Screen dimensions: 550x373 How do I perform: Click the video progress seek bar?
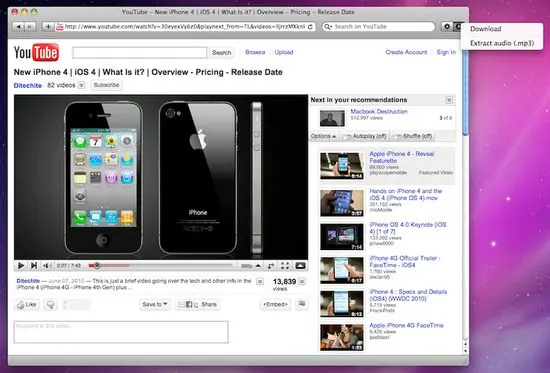click(x=160, y=266)
